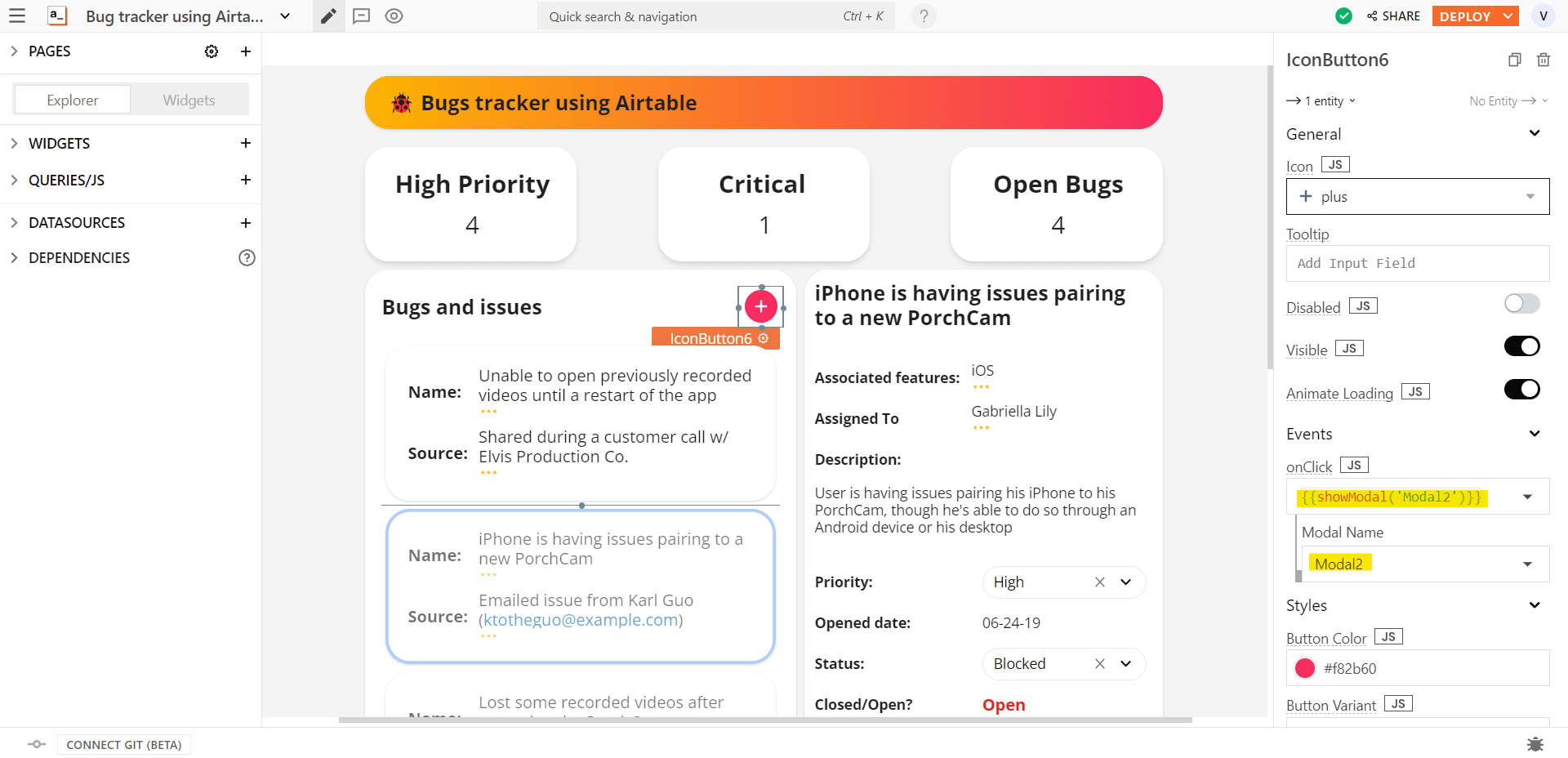Viewport: 1568px width, 758px height.
Task: Open the debugger bug icon
Action: pyautogui.click(x=1535, y=744)
